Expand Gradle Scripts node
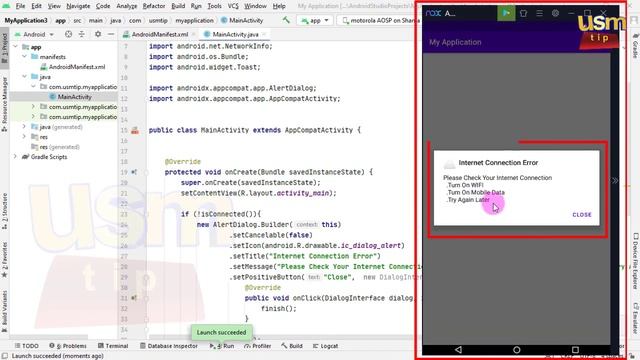The height and width of the screenshot is (360, 640). pos(16,157)
